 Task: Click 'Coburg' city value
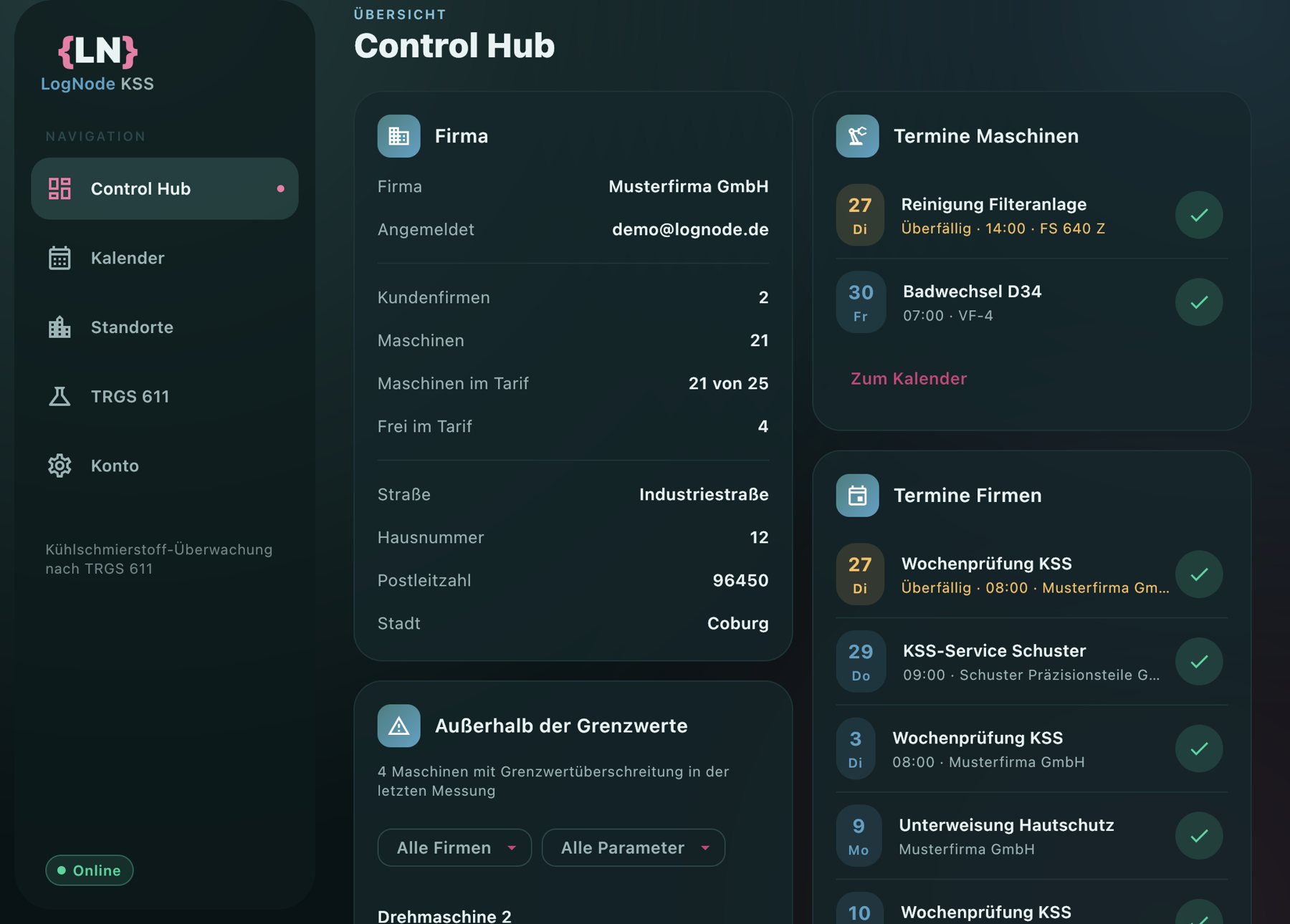737,623
